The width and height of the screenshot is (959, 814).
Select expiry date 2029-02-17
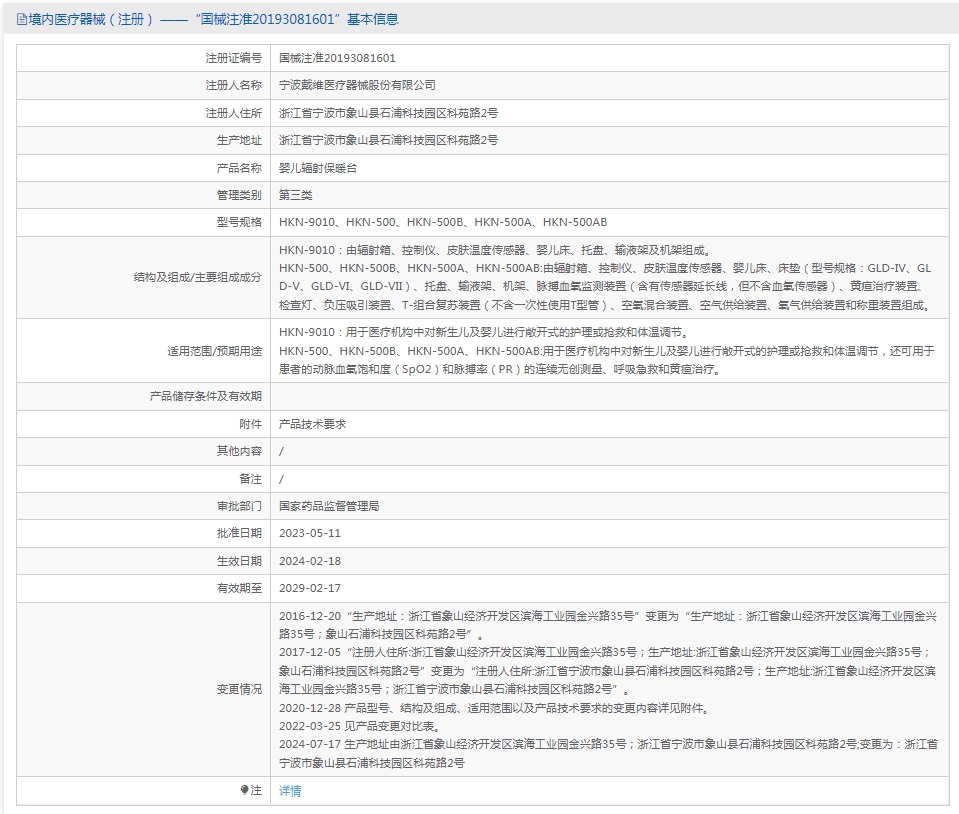coord(310,588)
